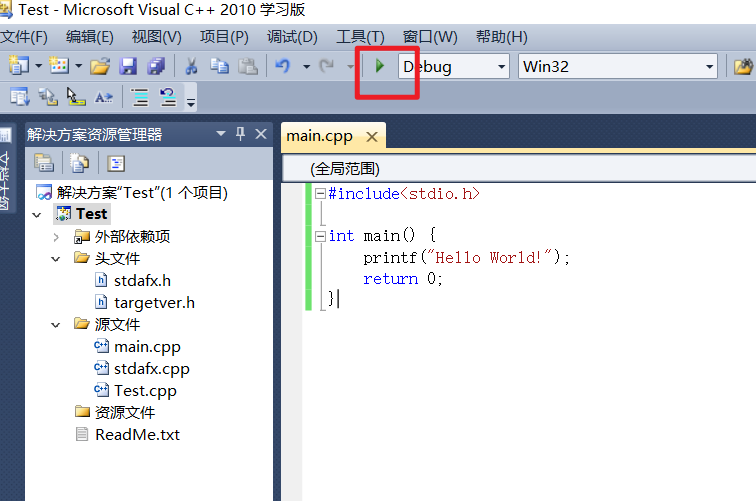Click the New Project toolbar icon
The height and width of the screenshot is (501, 756).
tap(18, 66)
